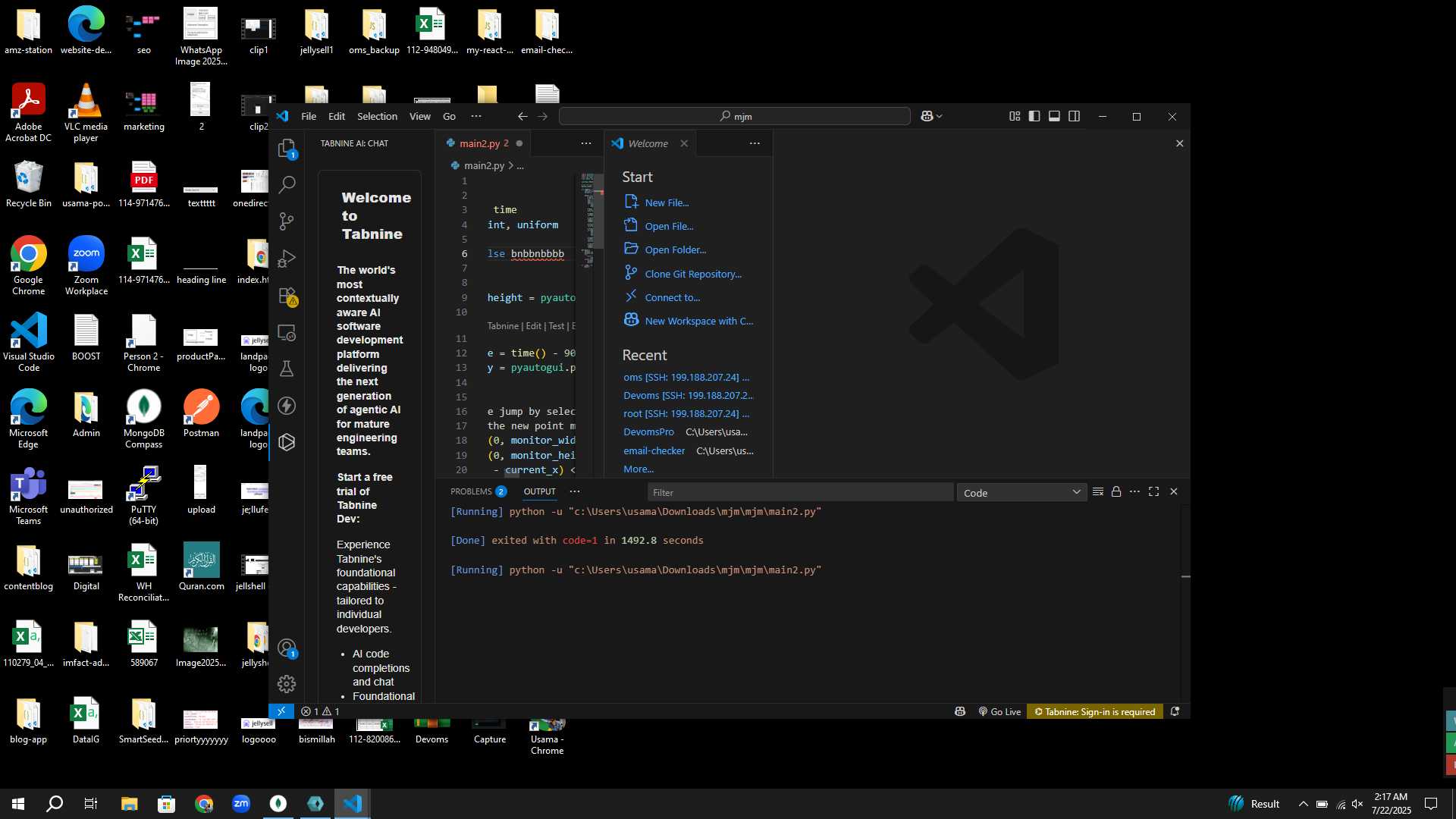
Task: Open more actions for Welcome editor group
Action: point(755,143)
